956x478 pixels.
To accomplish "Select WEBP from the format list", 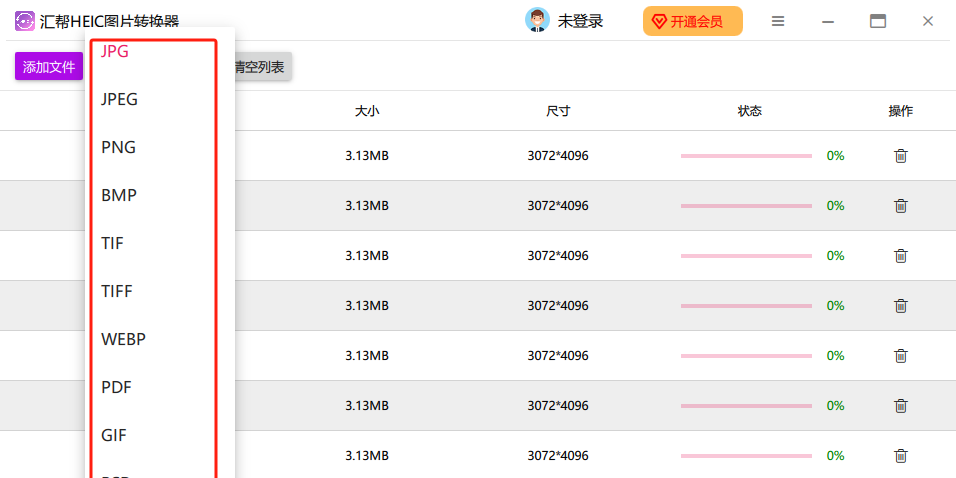I will point(124,339).
